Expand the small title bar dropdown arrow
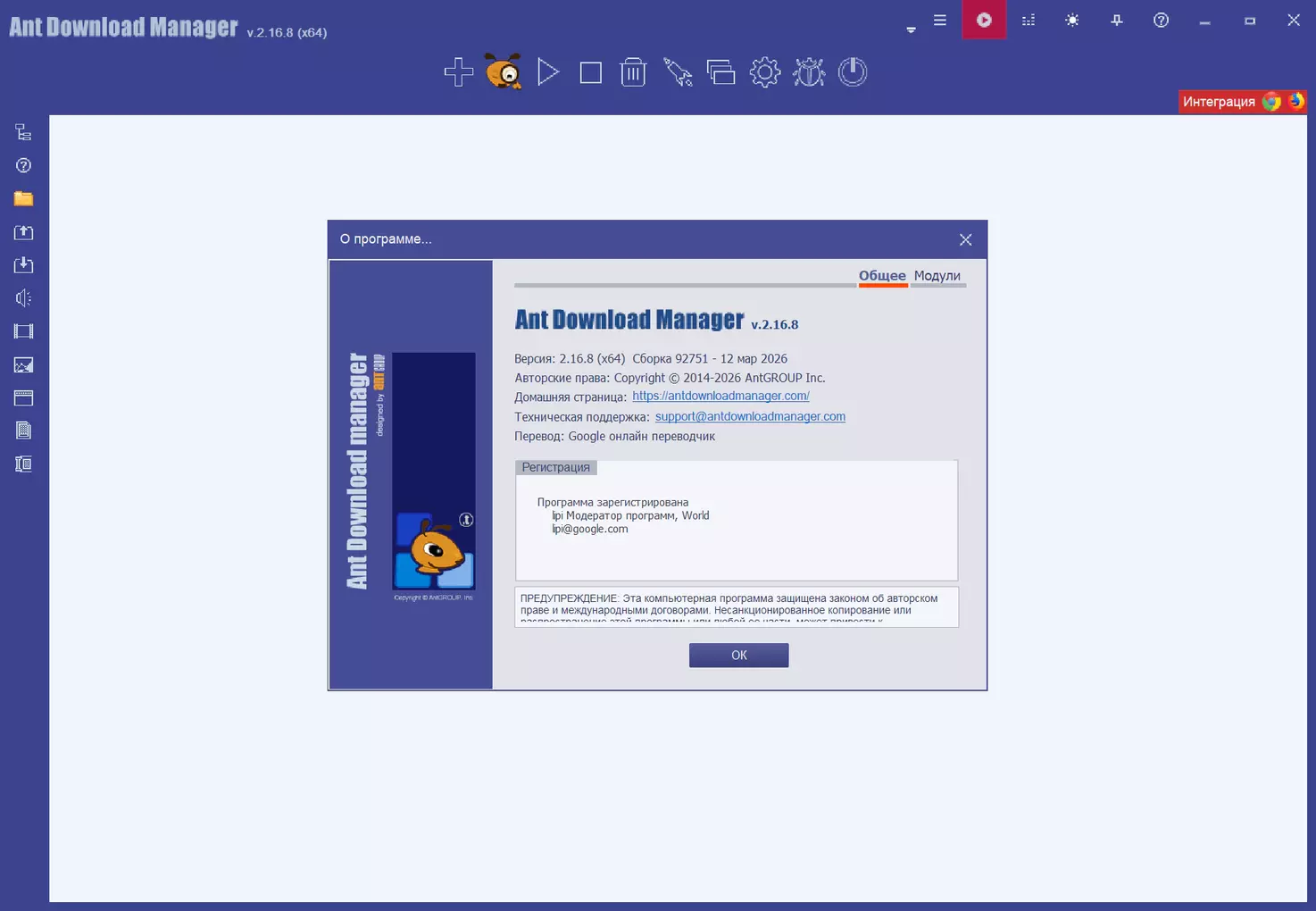 pyautogui.click(x=911, y=29)
